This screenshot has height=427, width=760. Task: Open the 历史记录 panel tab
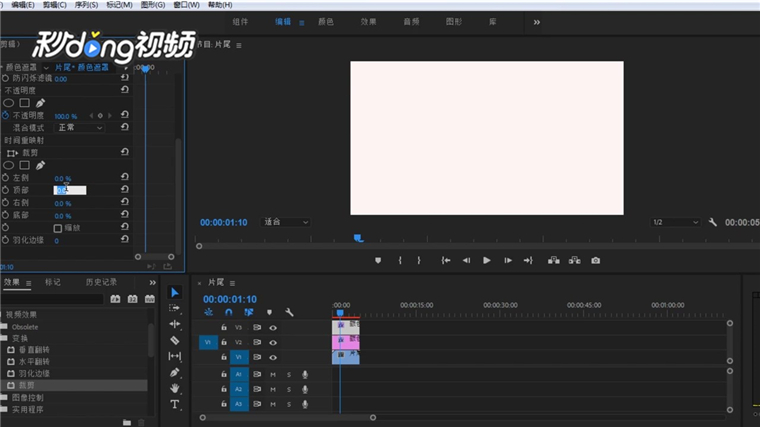coord(101,282)
